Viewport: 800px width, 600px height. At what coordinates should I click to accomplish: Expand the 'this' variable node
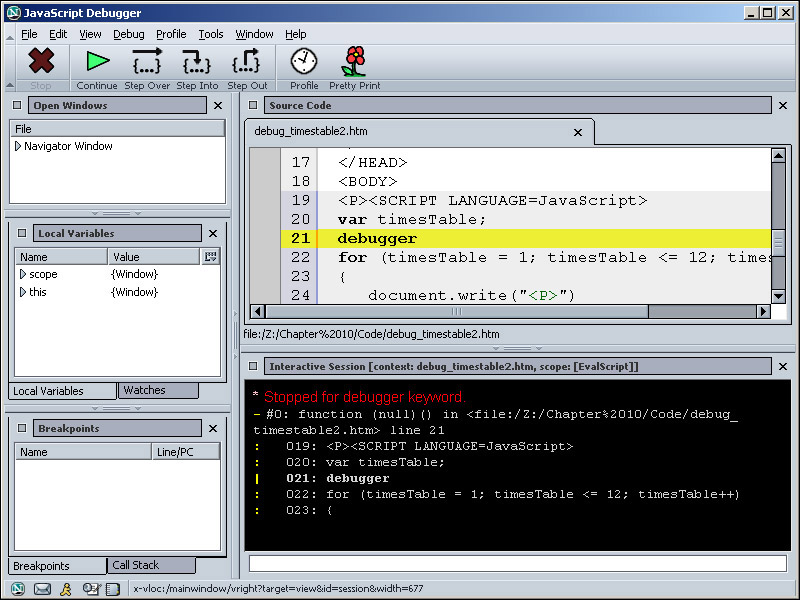tap(23, 292)
